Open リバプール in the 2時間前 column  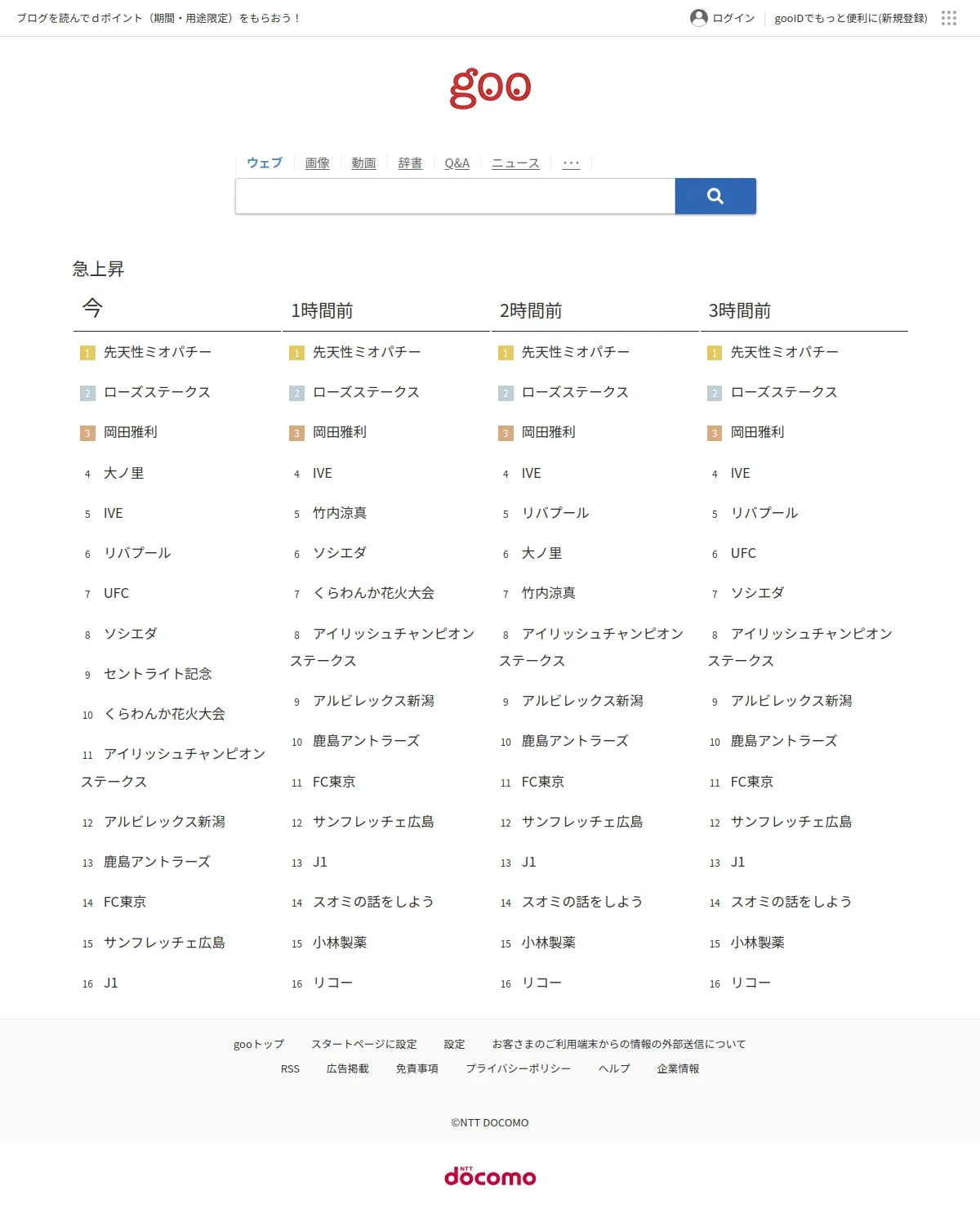pos(555,513)
